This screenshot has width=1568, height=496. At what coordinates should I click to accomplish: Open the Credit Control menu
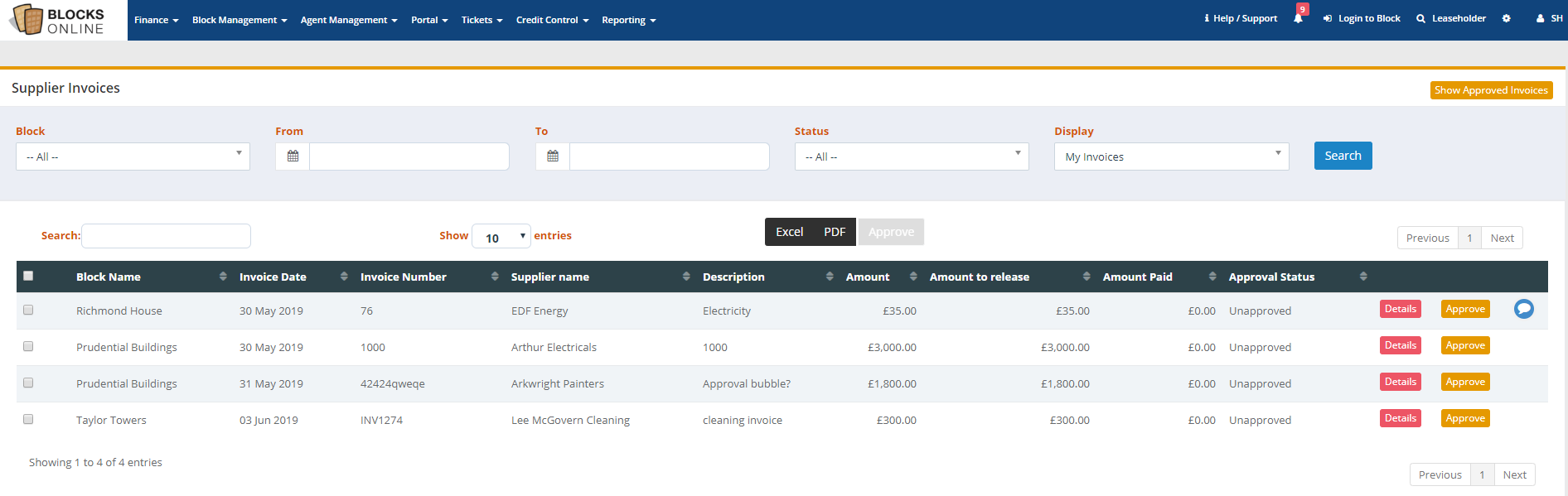point(552,20)
